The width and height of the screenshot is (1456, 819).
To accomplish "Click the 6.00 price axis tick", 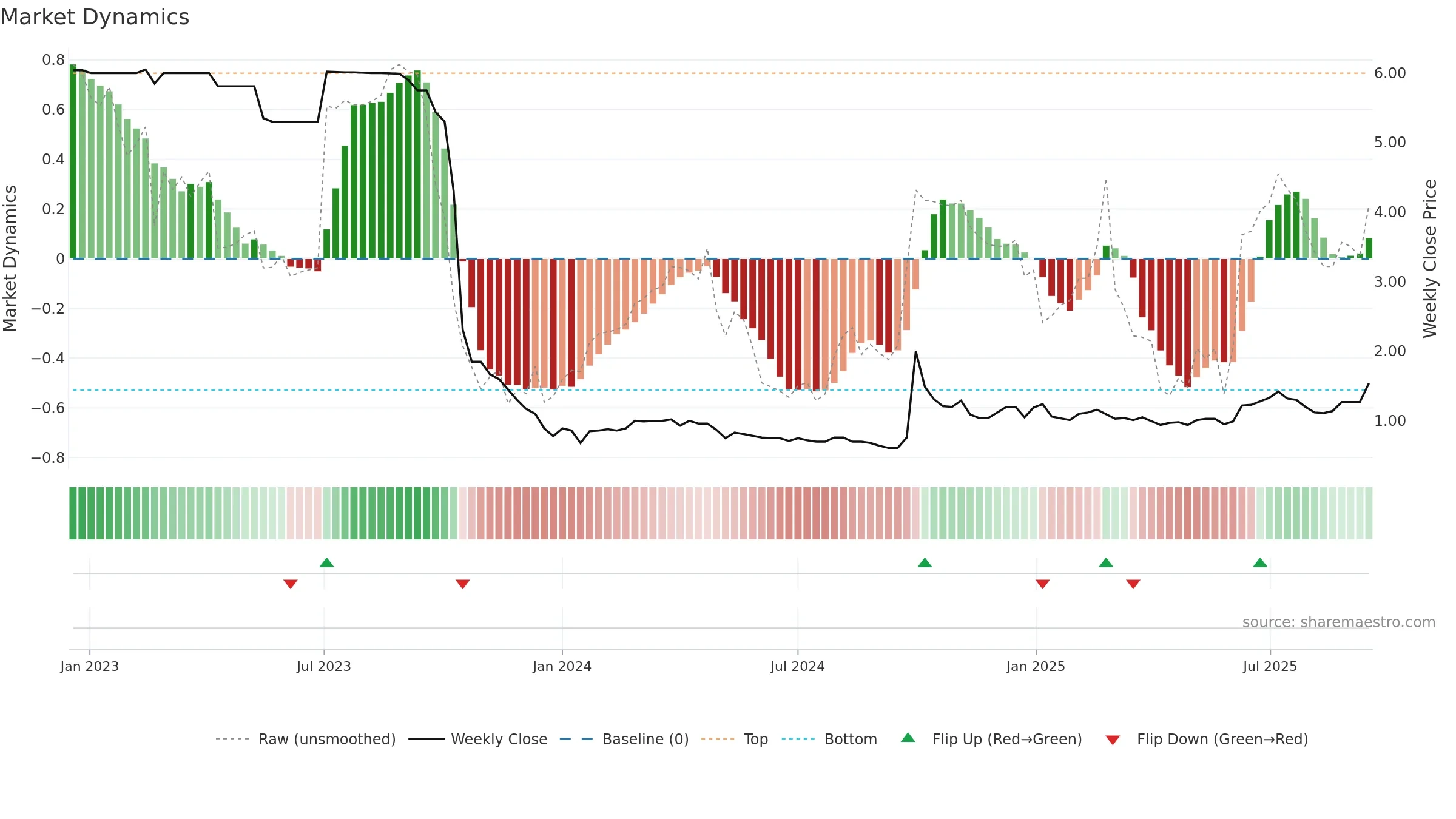I will [1390, 73].
